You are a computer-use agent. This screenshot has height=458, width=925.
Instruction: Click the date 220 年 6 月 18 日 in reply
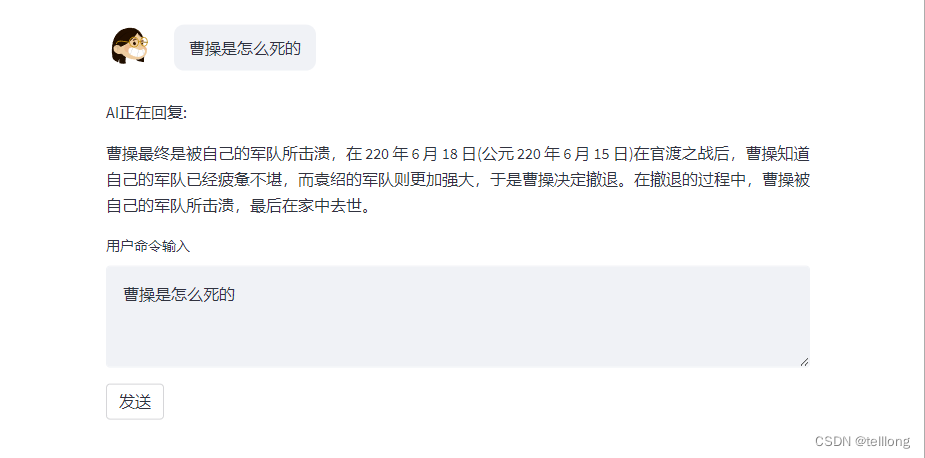click(x=421, y=155)
